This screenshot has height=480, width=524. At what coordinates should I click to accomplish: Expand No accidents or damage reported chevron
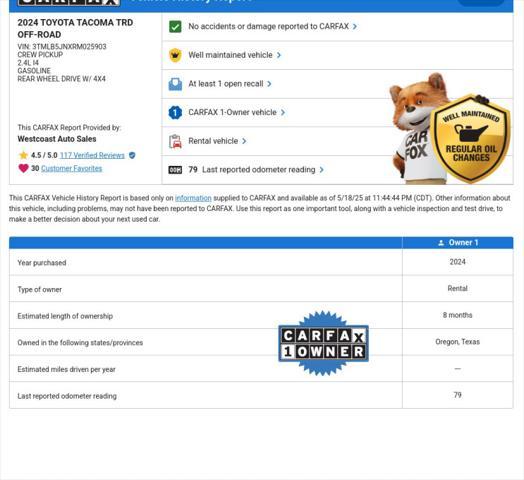(x=355, y=26)
